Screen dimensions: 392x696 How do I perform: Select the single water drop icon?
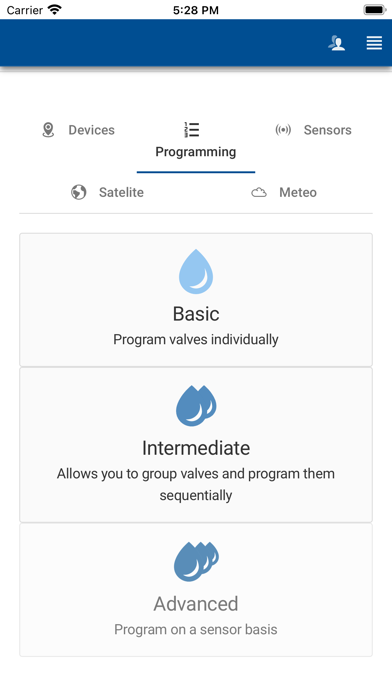pos(196,272)
